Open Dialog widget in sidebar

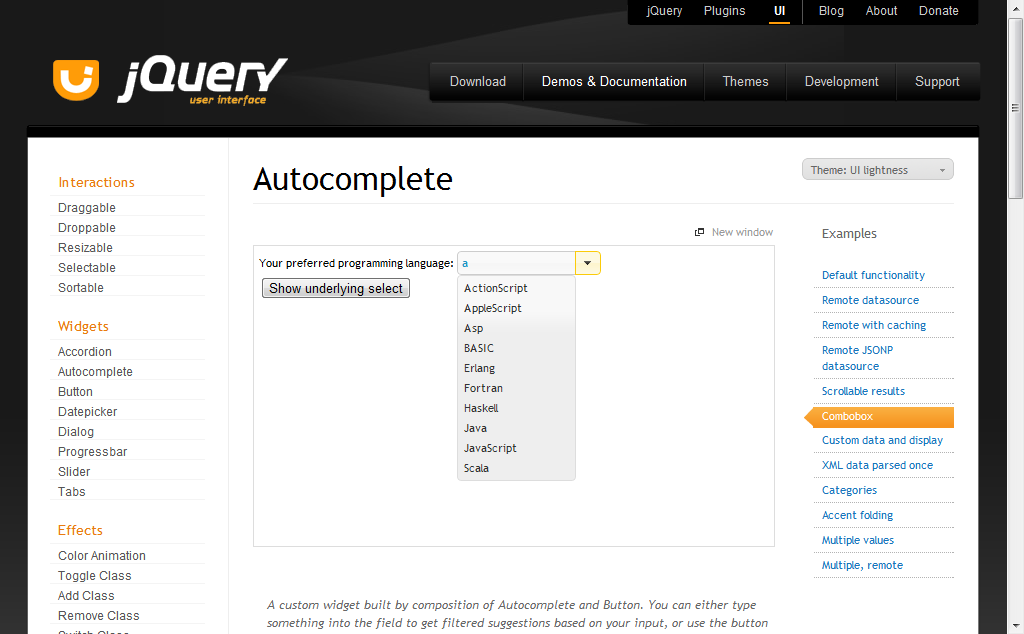pyautogui.click(x=76, y=432)
